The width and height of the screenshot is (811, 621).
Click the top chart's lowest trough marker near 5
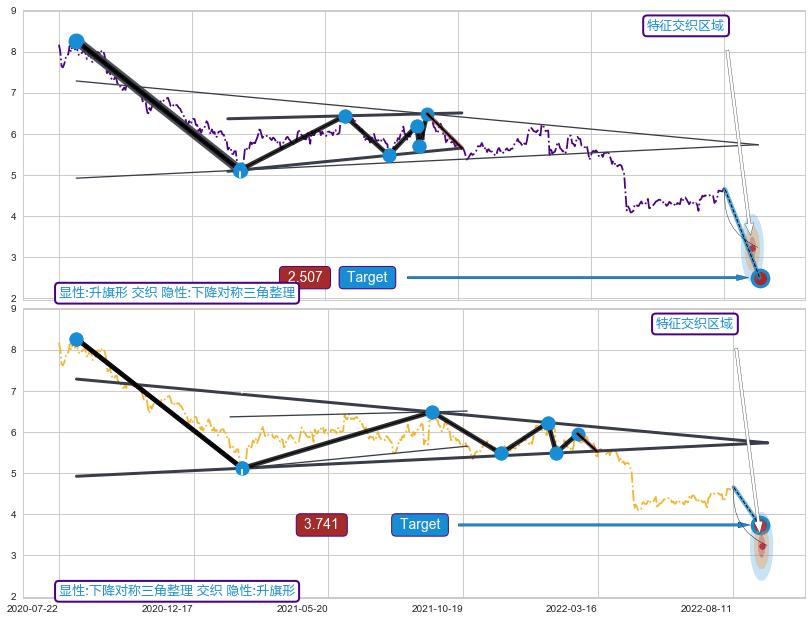point(240,170)
